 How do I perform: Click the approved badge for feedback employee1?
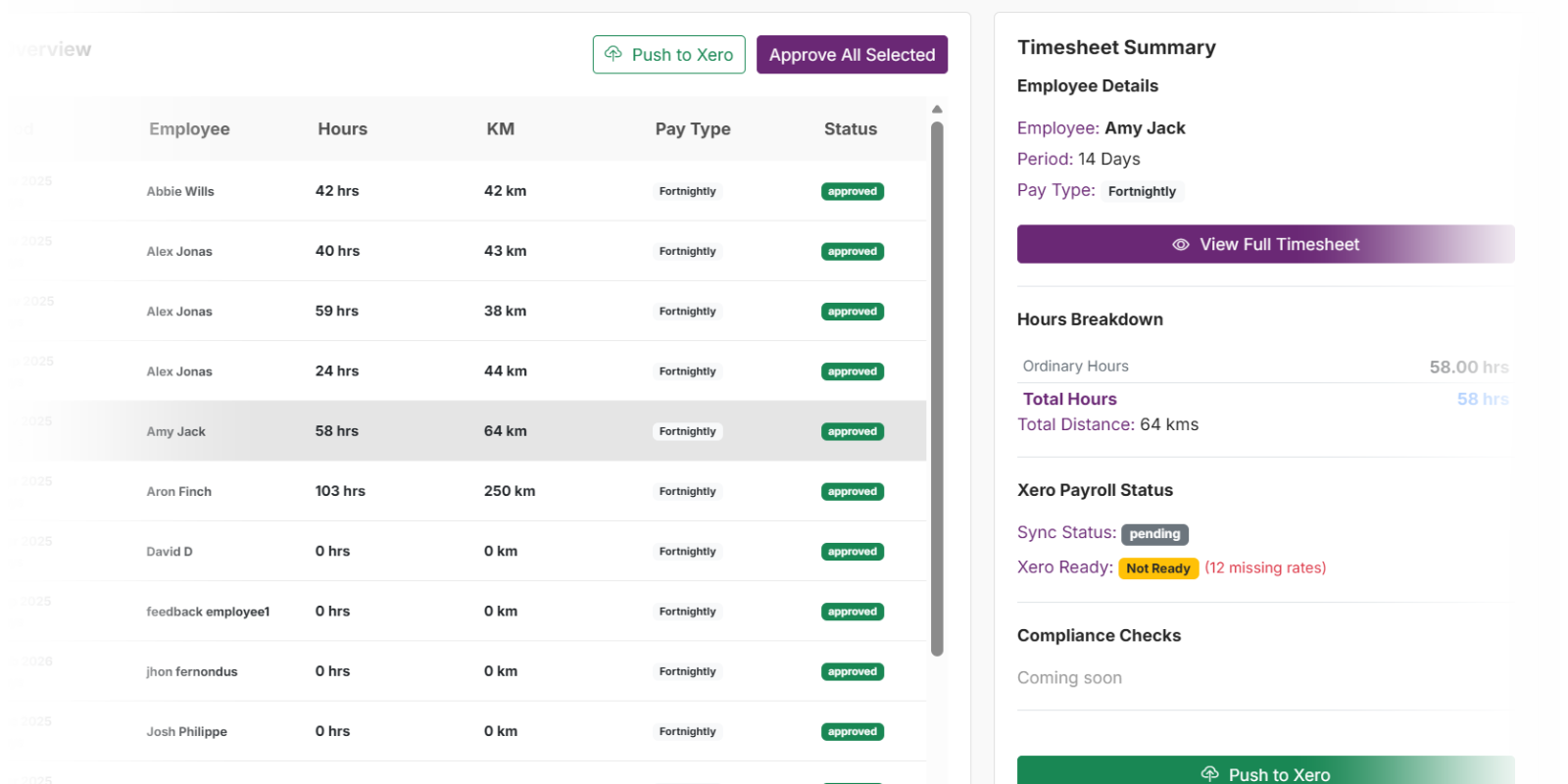(x=853, y=612)
